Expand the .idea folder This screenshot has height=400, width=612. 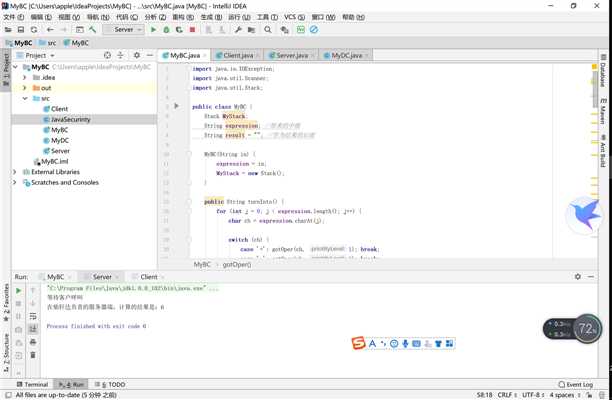coord(25,78)
